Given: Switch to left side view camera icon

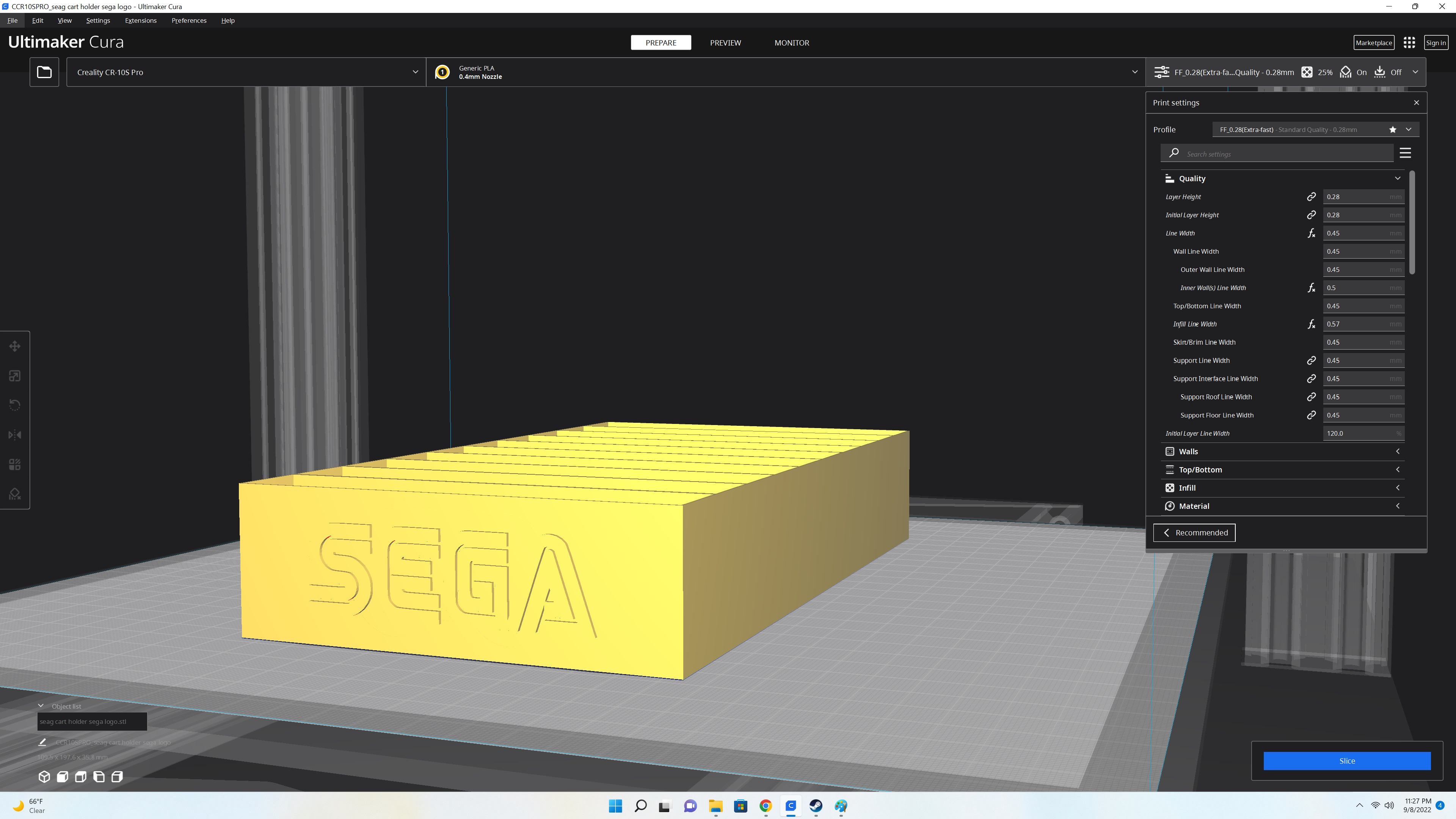Looking at the screenshot, I should 99,777.
